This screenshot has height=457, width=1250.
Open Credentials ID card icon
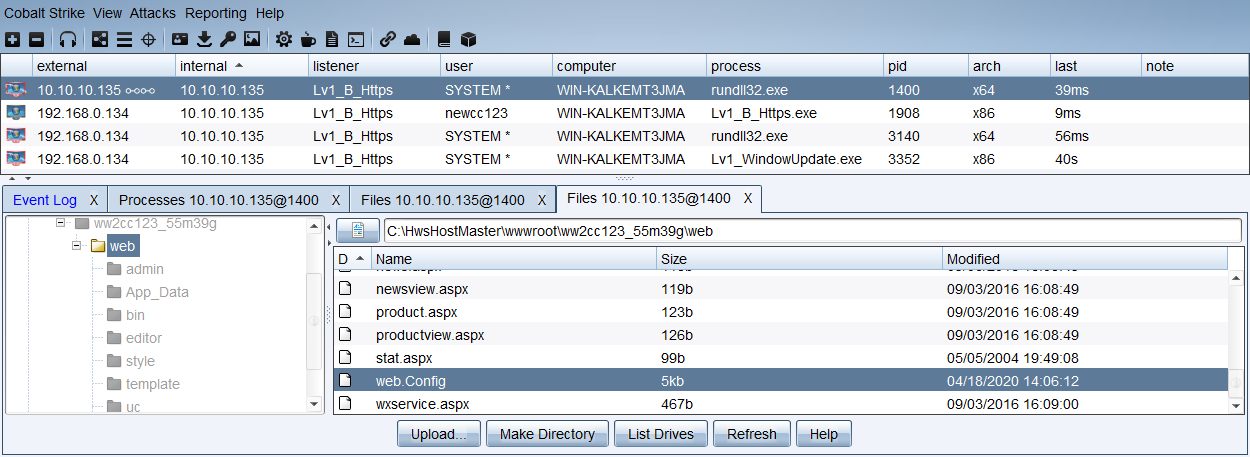180,40
